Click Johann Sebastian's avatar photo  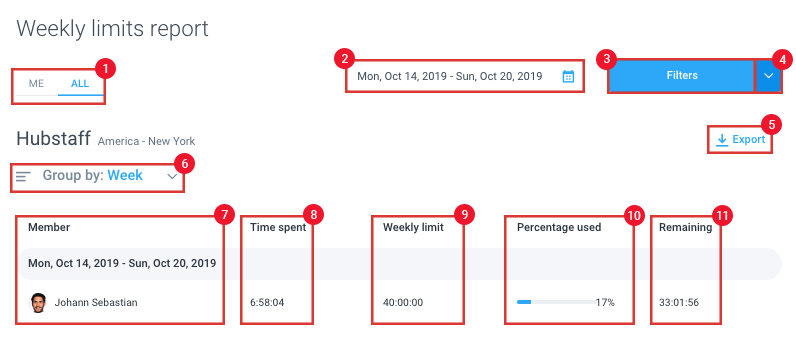(37, 303)
